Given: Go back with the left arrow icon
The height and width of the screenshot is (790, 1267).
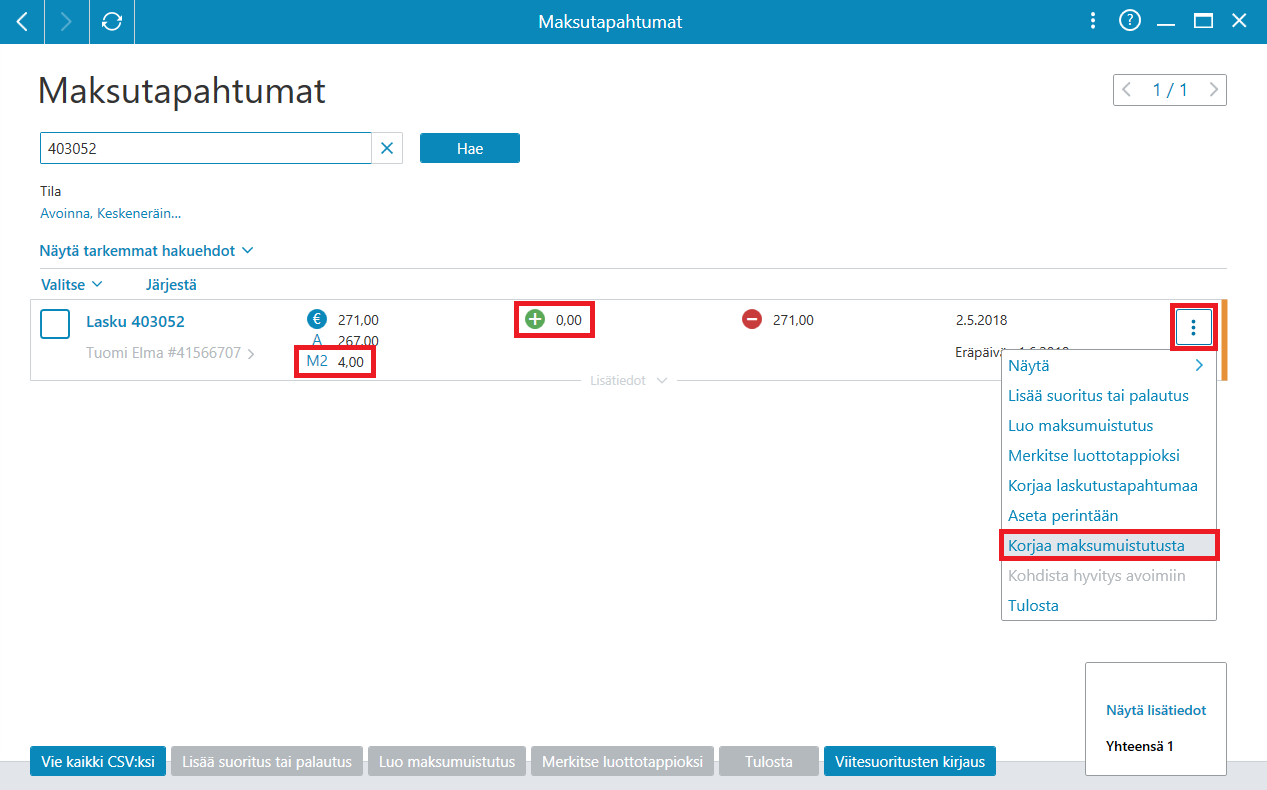Looking at the screenshot, I should click(x=22, y=21).
